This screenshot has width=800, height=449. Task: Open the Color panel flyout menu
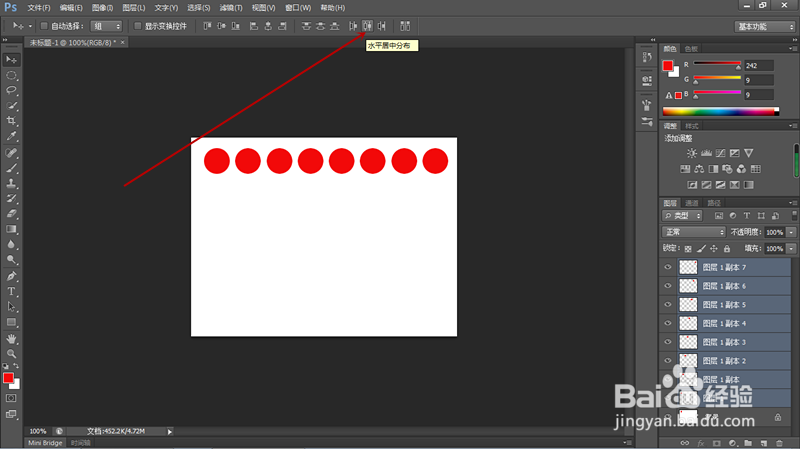click(793, 49)
